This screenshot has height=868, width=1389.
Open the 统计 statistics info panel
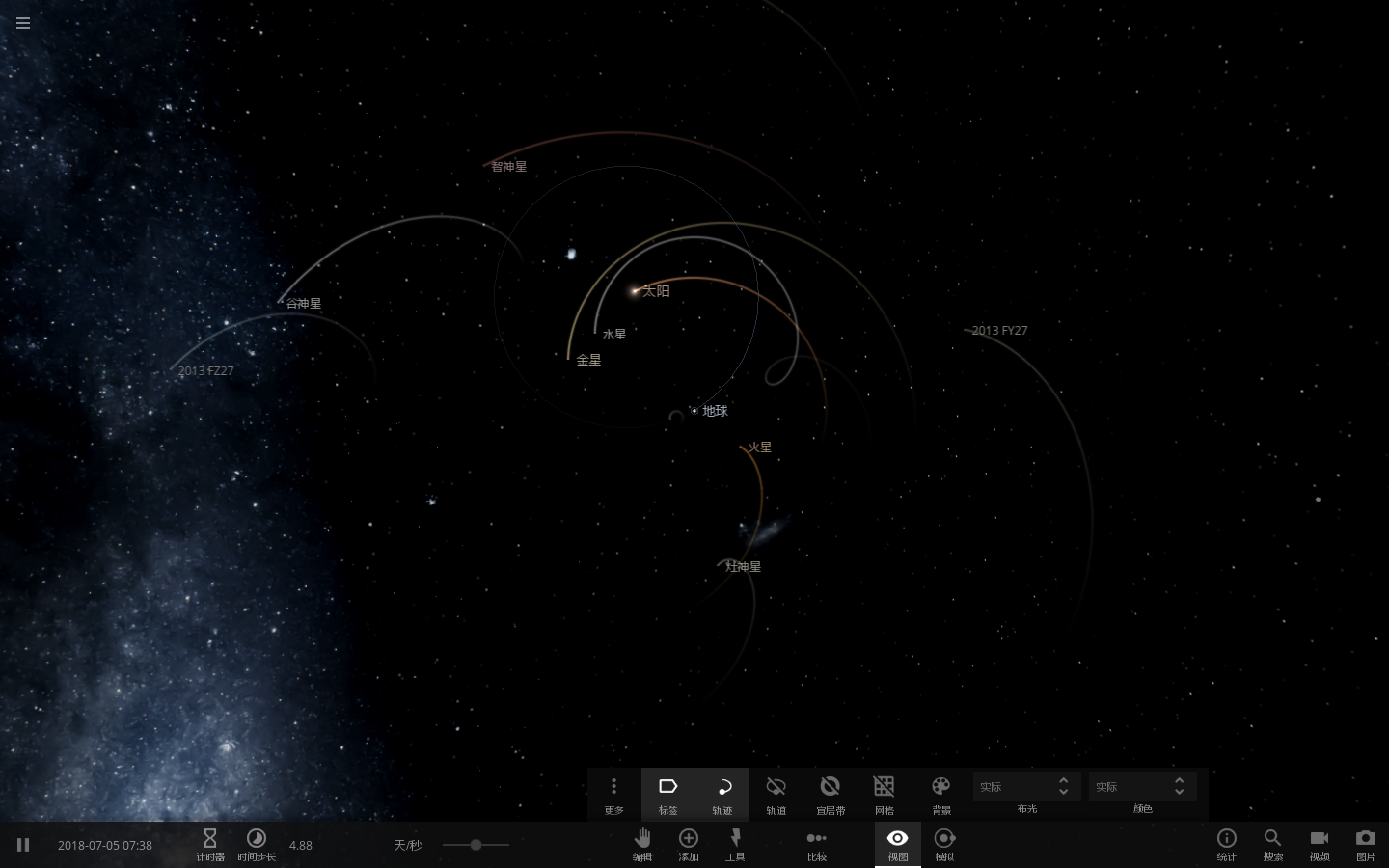coord(1227,844)
